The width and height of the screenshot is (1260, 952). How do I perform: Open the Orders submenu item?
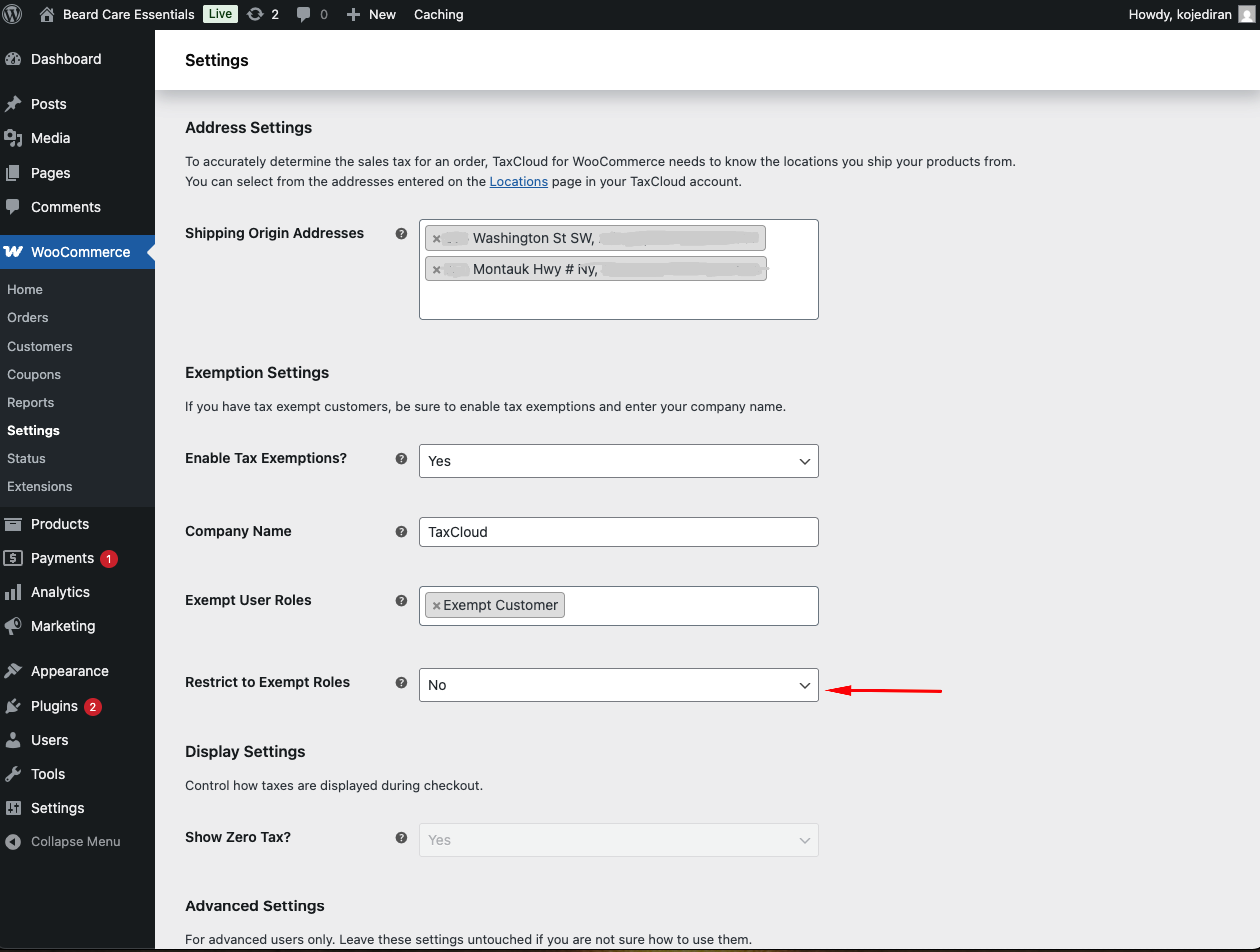click(28, 317)
